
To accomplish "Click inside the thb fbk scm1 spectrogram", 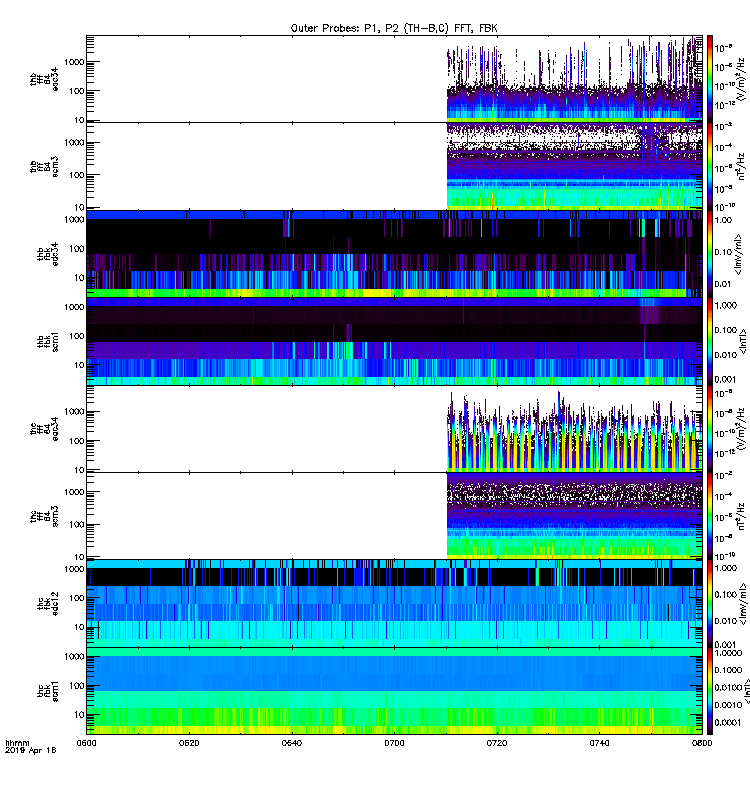I will coord(394,341).
